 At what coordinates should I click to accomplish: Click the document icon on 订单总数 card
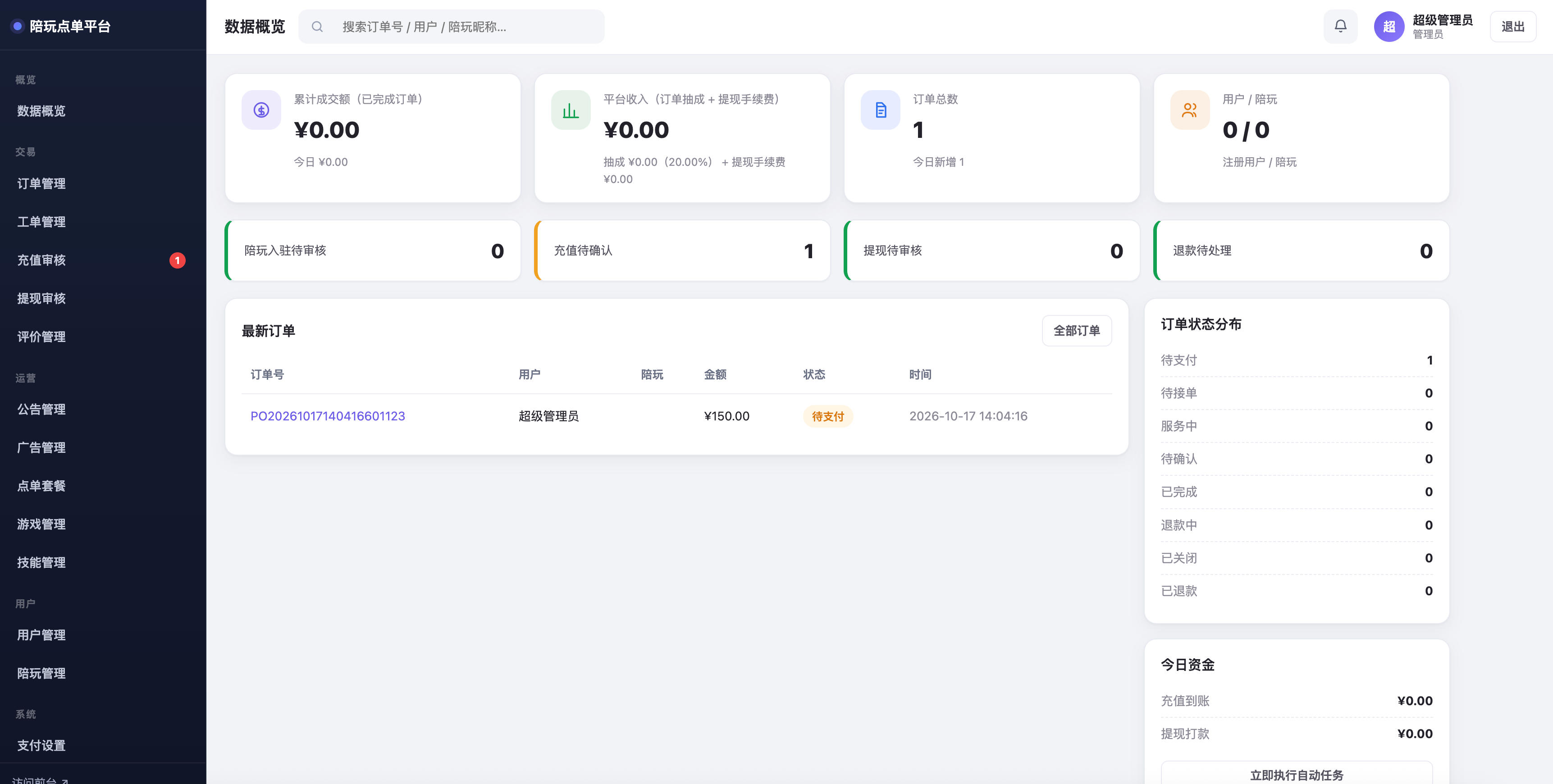point(880,109)
